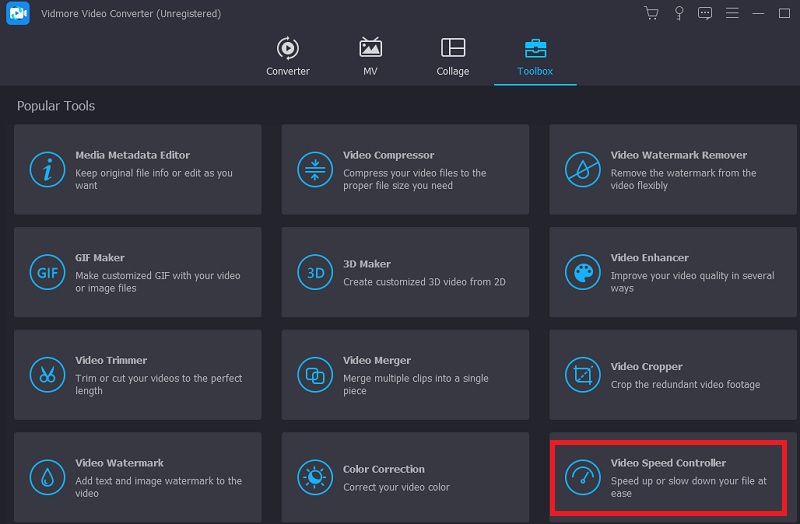Click the Video Enhancer palette icon
This screenshot has width=800, height=524.
pos(582,272)
